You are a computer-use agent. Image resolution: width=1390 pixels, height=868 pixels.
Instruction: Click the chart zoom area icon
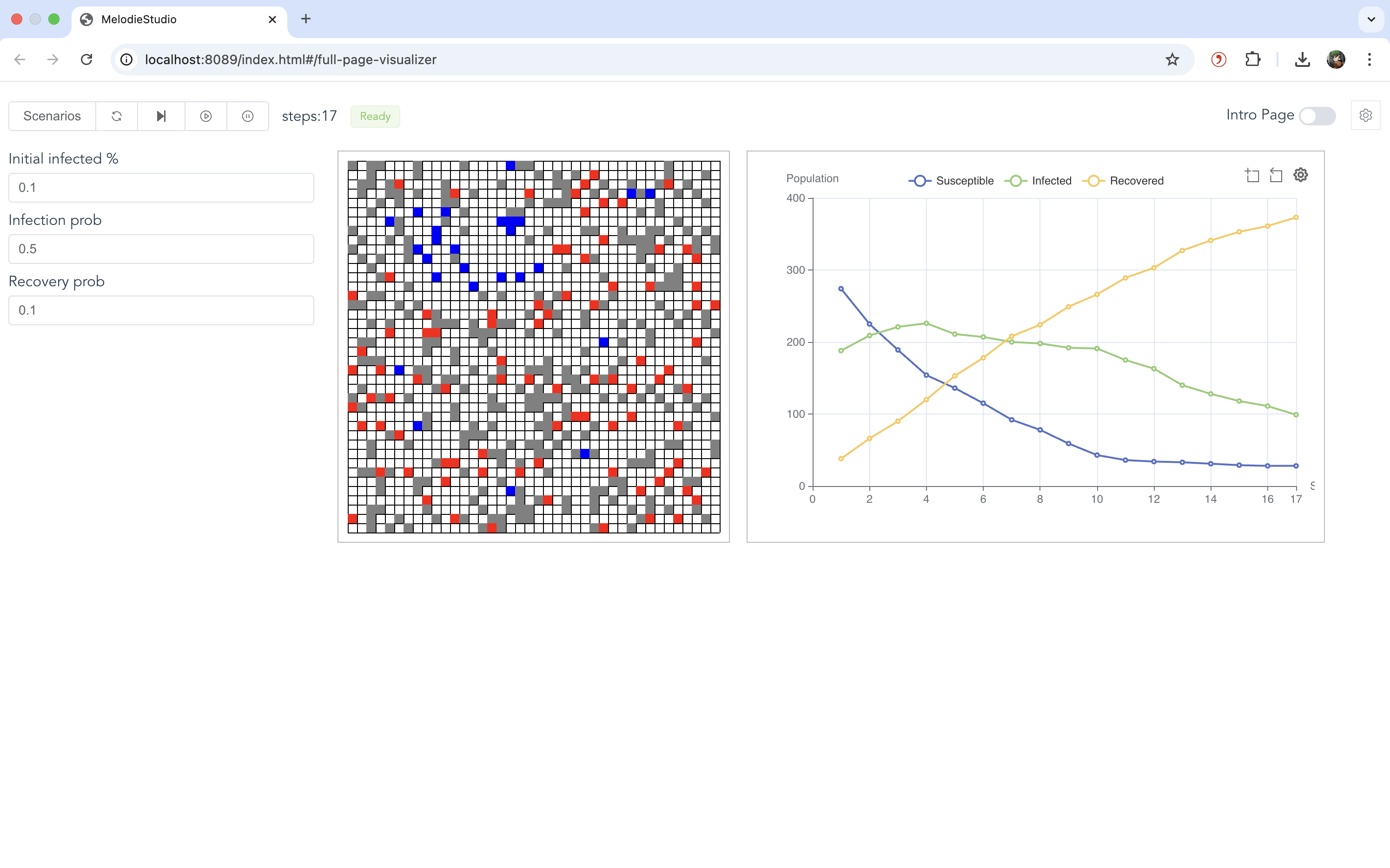[x=1252, y=175]
